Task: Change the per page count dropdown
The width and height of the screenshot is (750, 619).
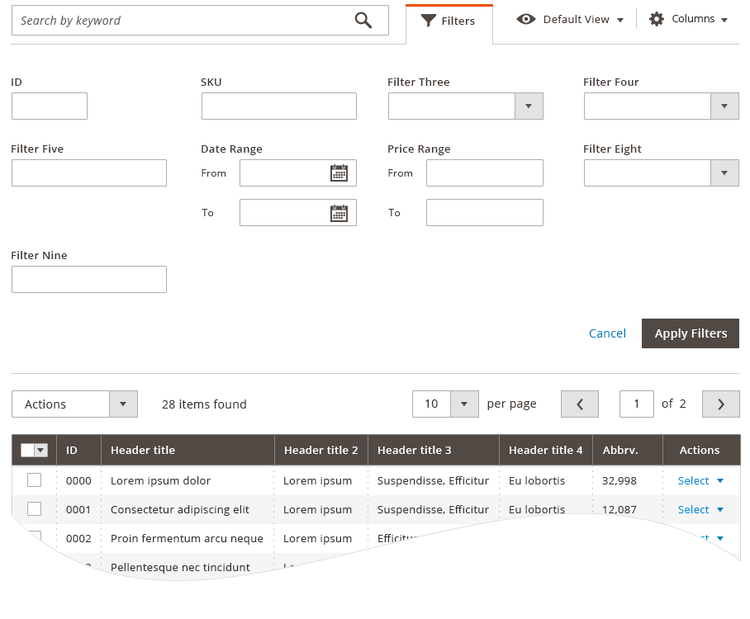Action: 464,404
